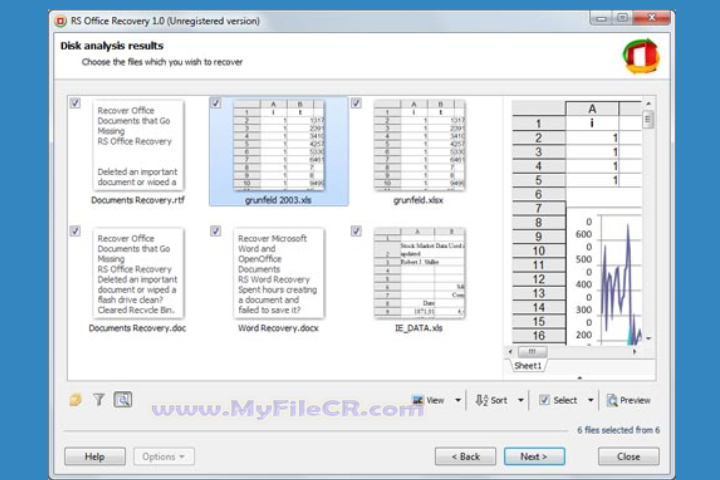Click the Next button
This screenshot has height=480, width=720.
pyautogui.click(x=534, y=457)
